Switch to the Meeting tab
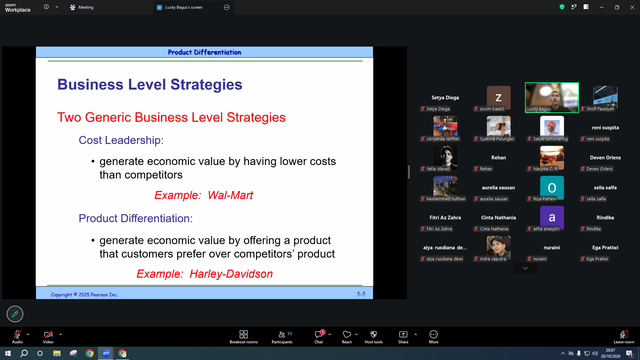640x360 pixels. pos(82,7)
